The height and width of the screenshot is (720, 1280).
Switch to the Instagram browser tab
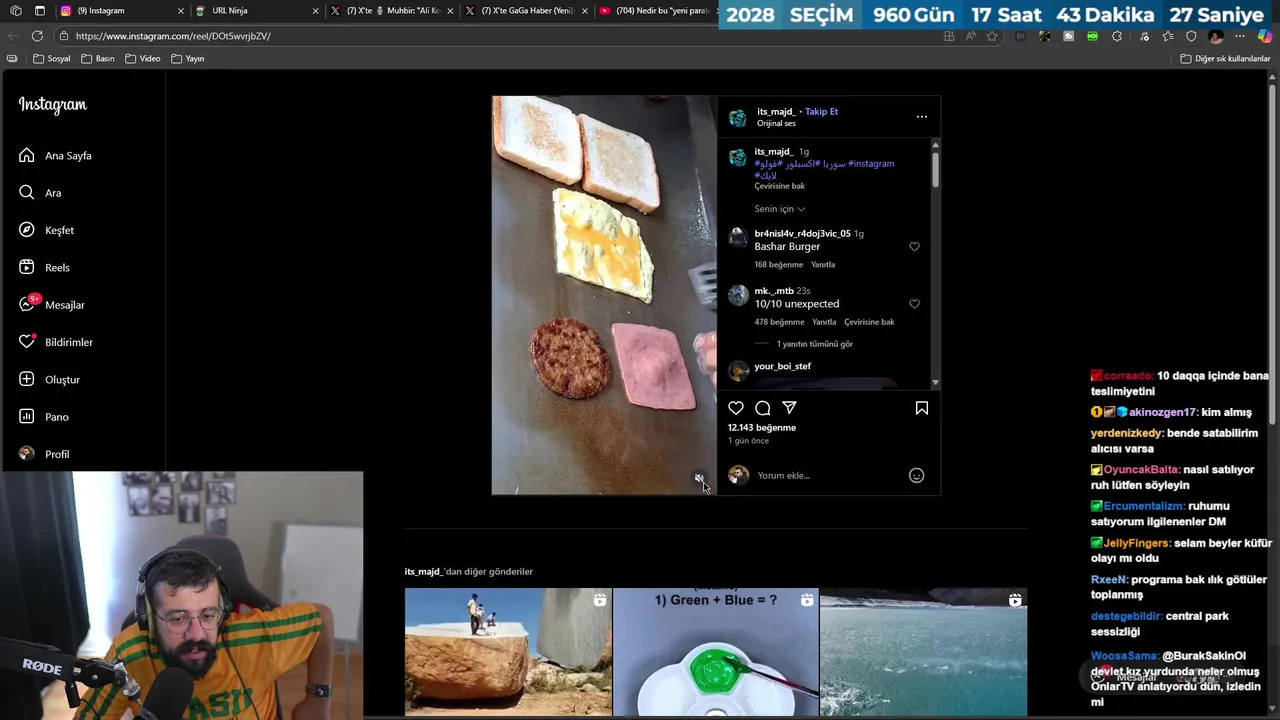click(120, 11)
